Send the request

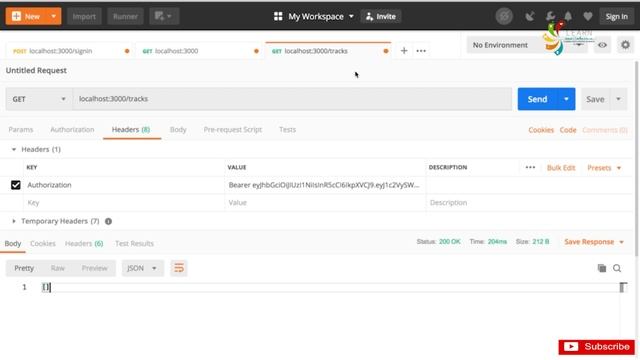tap(537, 99)
